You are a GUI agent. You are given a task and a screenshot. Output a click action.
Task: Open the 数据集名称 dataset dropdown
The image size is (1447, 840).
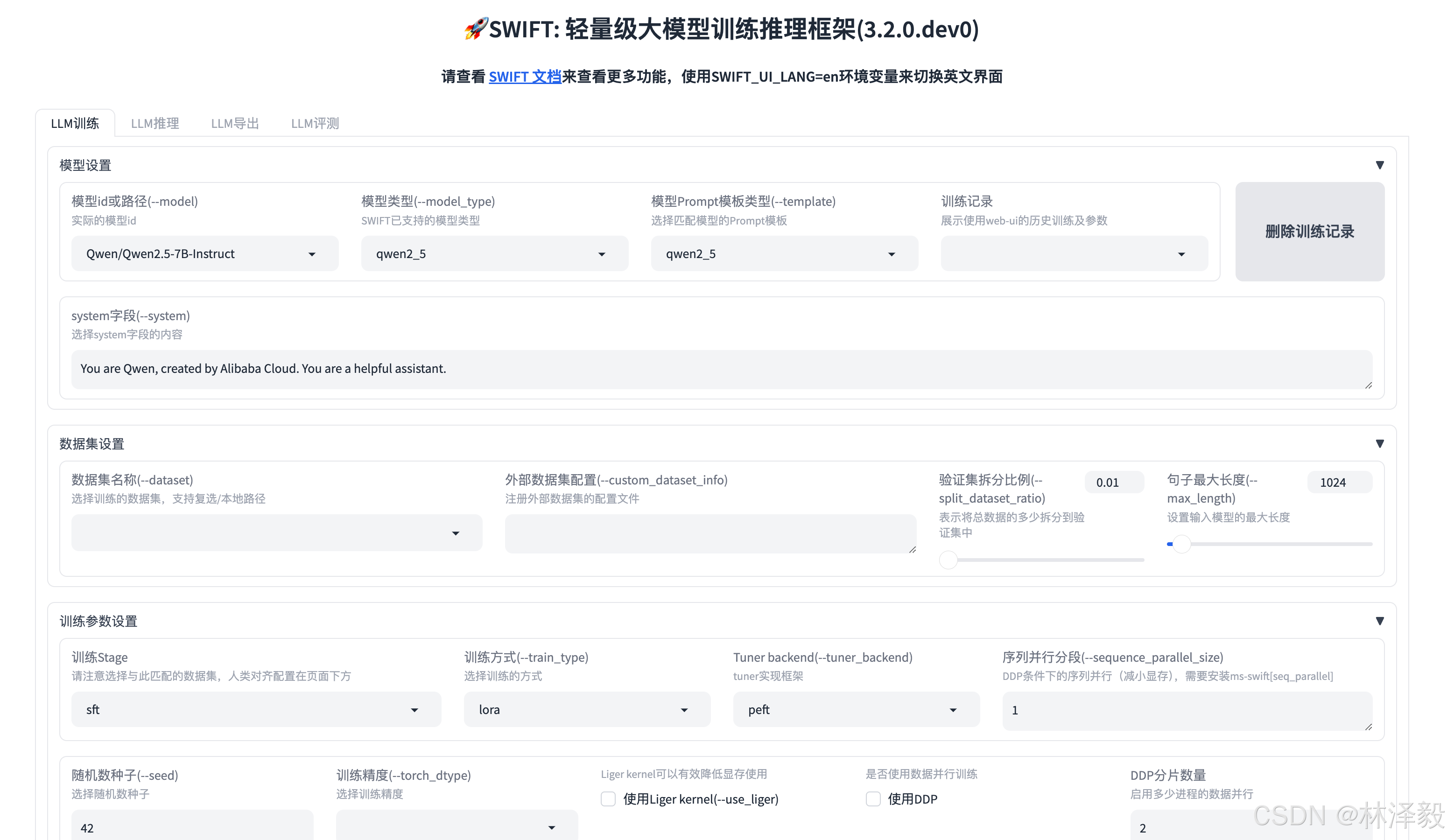tap(276, 533)
